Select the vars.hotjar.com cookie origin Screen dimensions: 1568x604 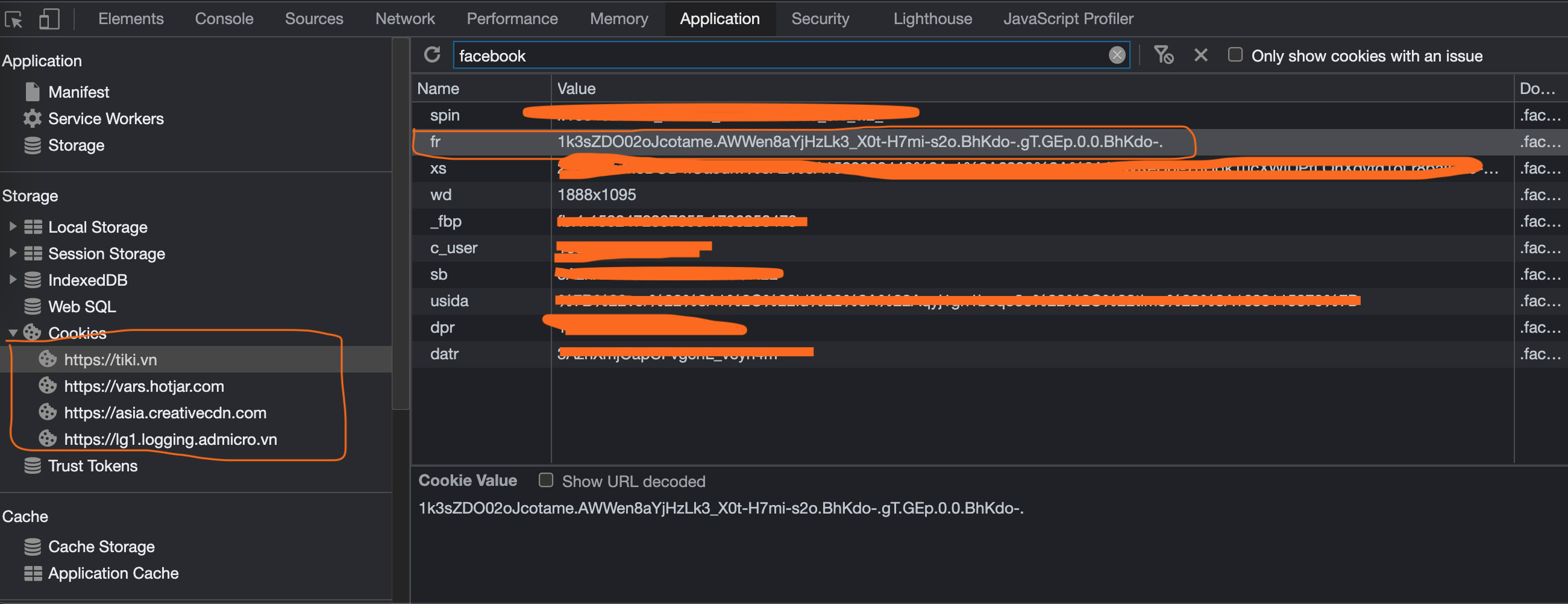[143, 386]
